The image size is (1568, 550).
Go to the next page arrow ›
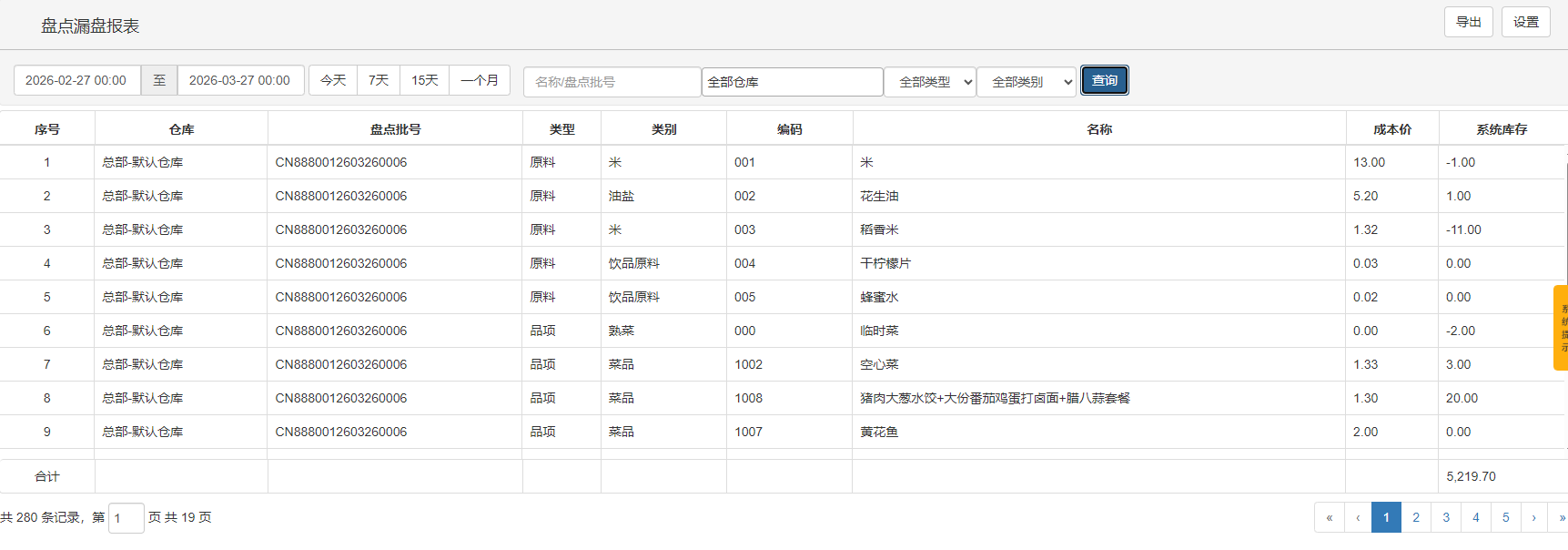1533,517
